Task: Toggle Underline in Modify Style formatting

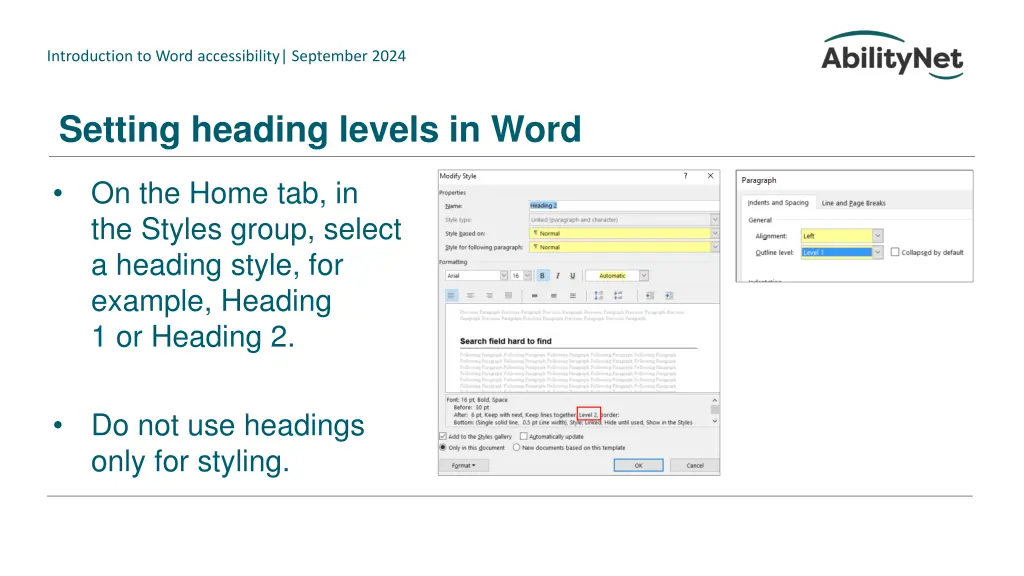Action: pos(573,276)
